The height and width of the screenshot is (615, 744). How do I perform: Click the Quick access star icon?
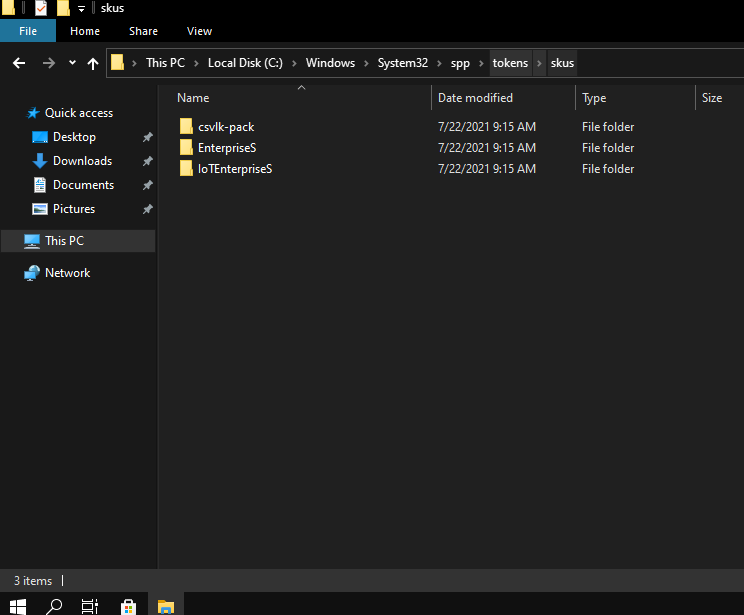[33, 113]
